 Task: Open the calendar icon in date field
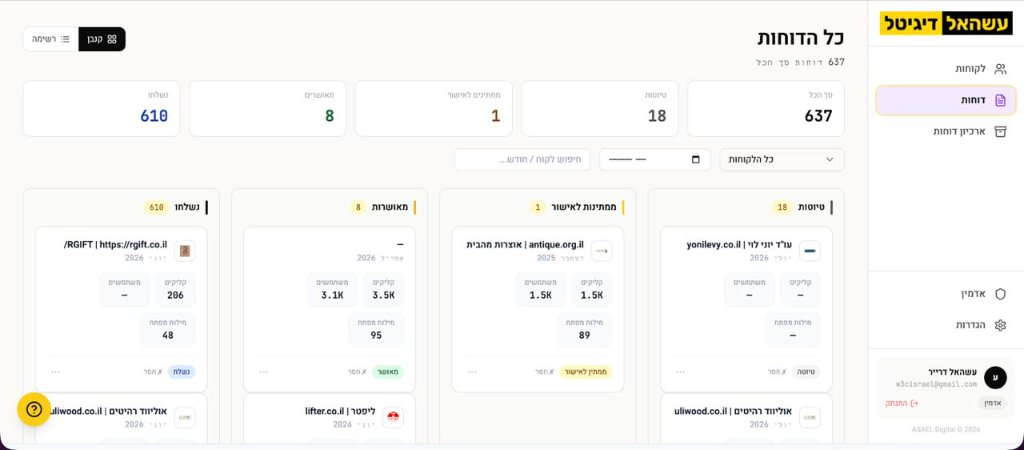click(x=696, y=159)
